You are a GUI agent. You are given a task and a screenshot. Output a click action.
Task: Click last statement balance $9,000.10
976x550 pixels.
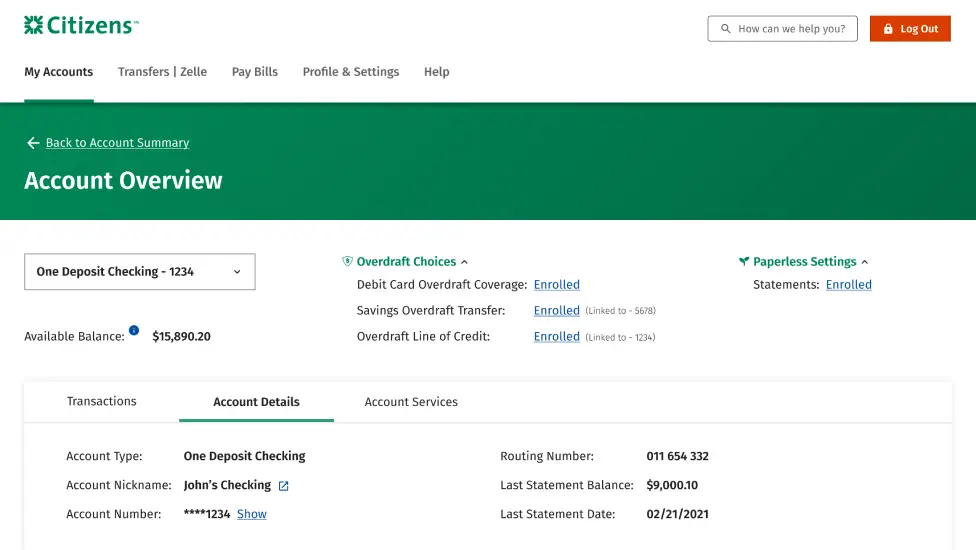(x=672, y=485)
